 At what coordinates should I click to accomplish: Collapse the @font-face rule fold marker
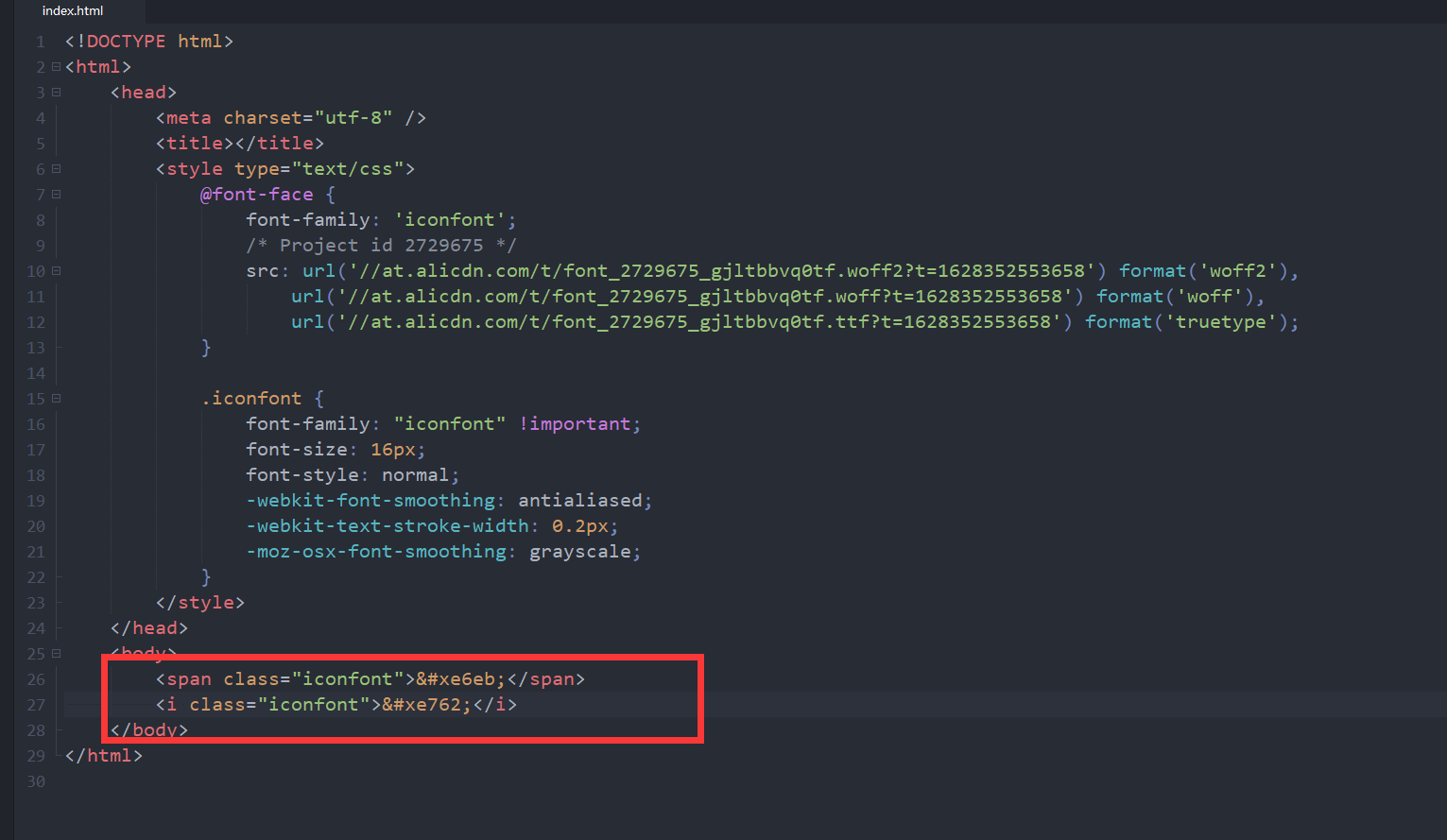click(x=56, y=195)
